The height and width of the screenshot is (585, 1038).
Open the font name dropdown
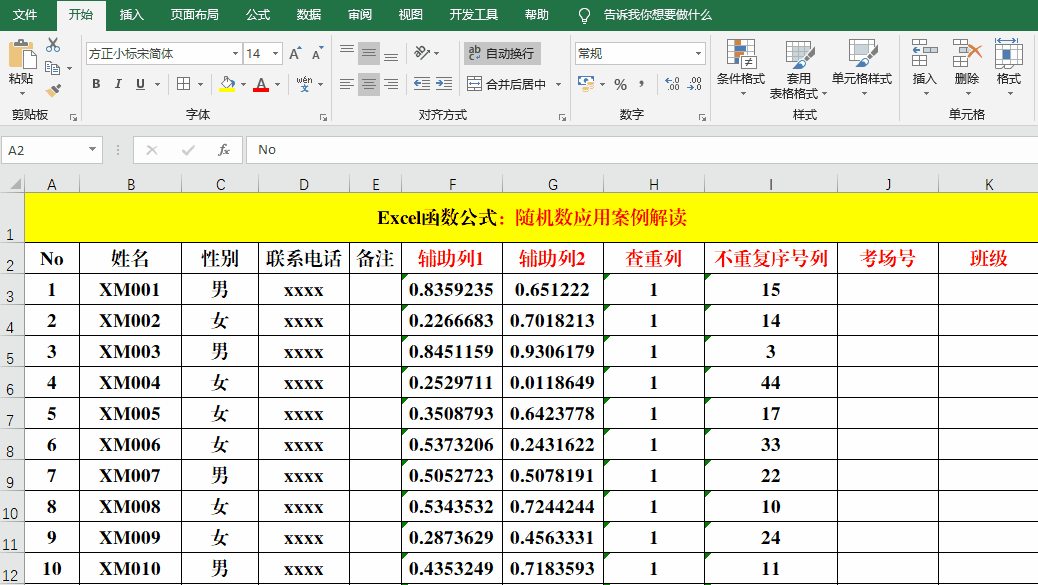click(235, 54)
